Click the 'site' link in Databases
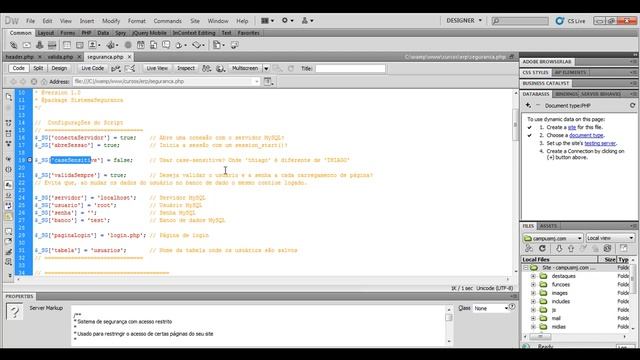This screenshot has height=360, width=640. click(571, 127)
